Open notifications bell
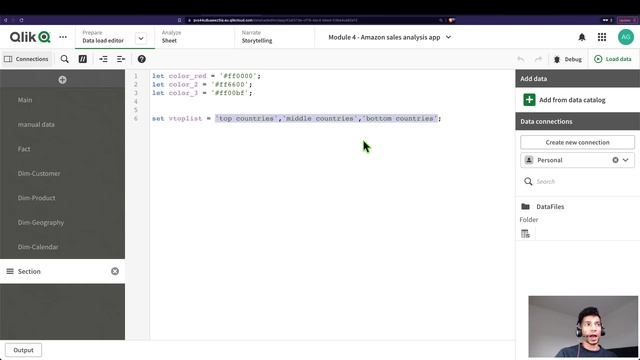The width and height of the screenshot is (640, 360). 582,37
